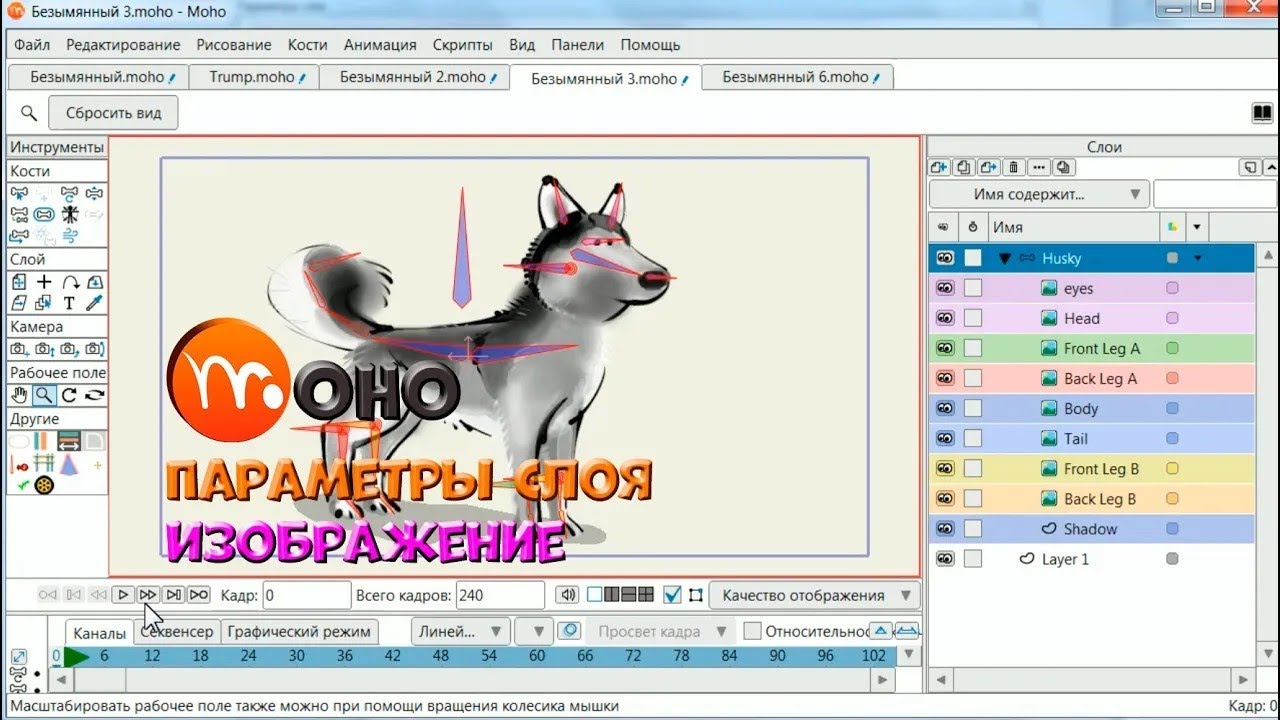
Task: Open the Moho library book icon
Action: pos(1262,113)
